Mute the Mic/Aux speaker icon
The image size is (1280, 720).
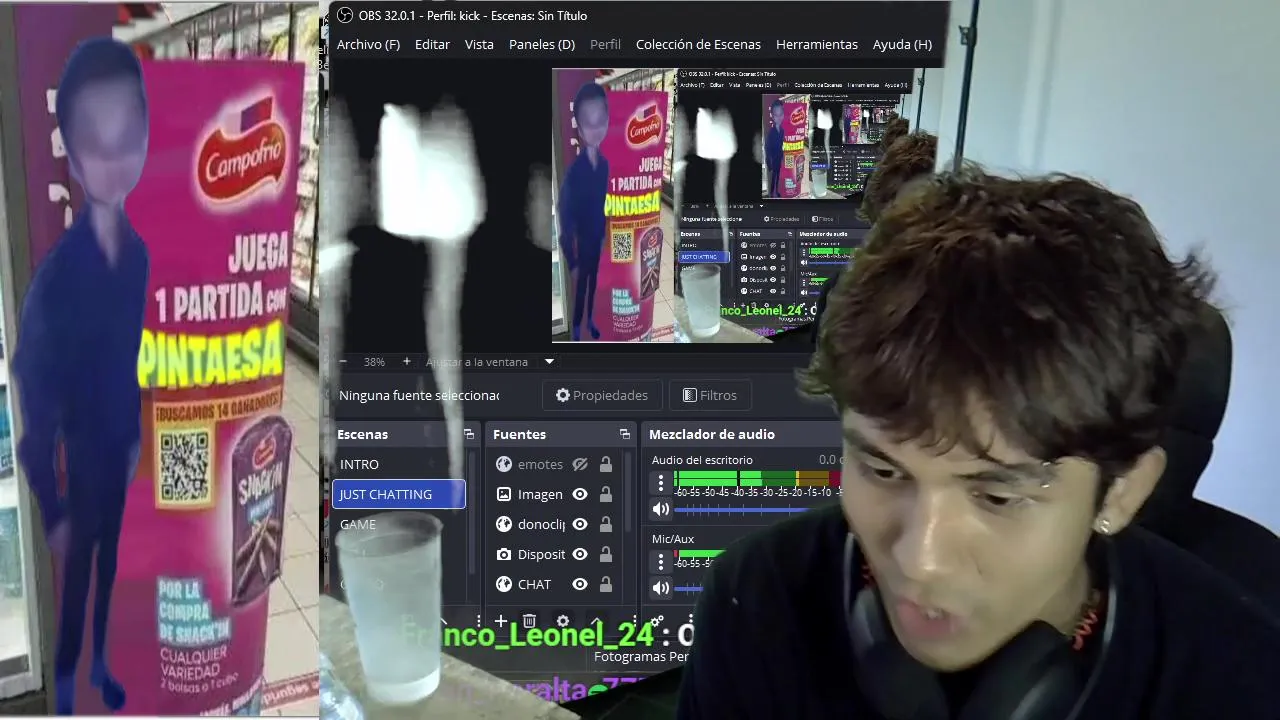tap(660, 588)
